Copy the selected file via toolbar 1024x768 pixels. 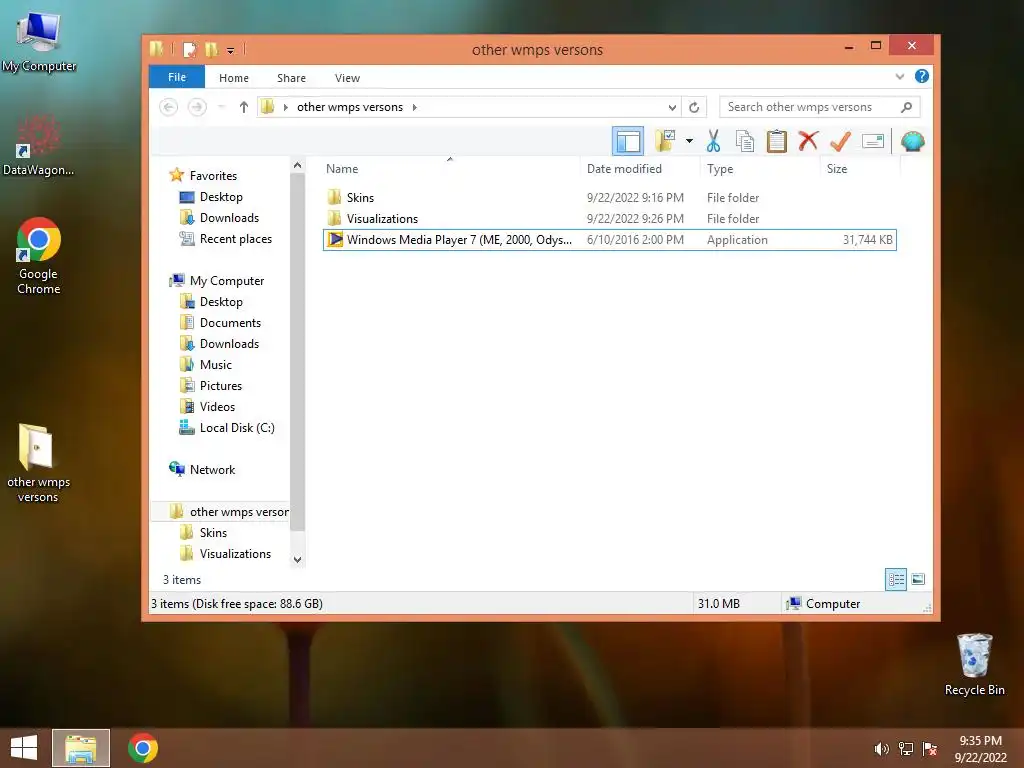click(x=744, y=141)
